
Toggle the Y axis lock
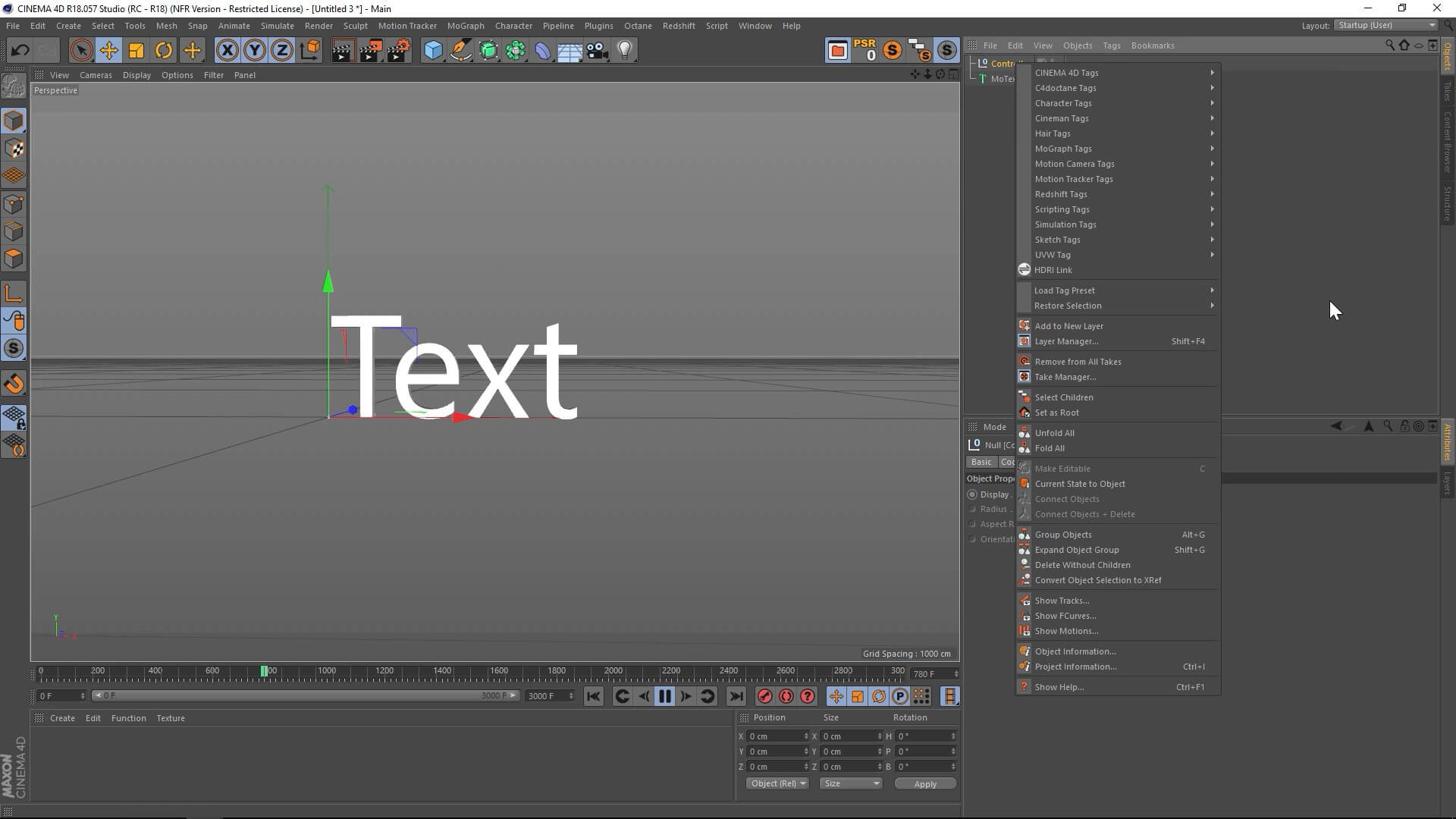coord(254,51)
